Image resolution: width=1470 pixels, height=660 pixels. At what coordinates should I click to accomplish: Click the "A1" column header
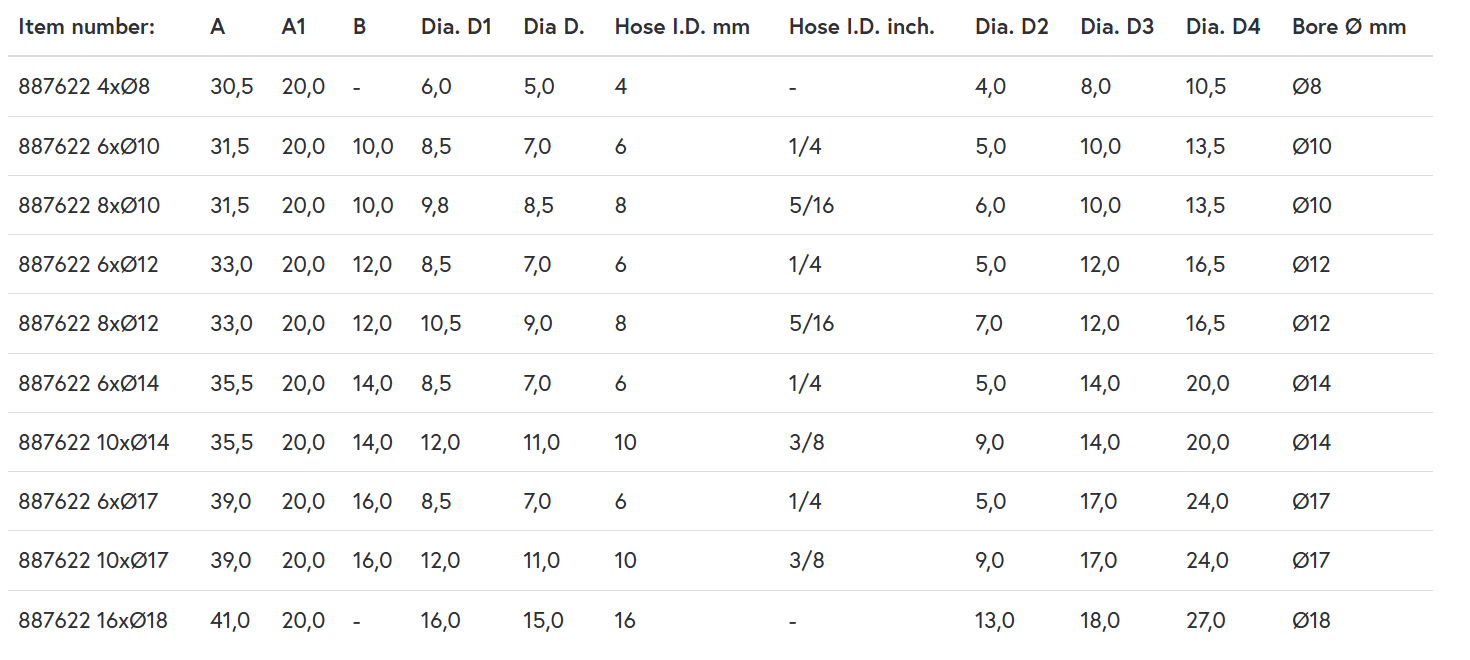coord(294,27)
